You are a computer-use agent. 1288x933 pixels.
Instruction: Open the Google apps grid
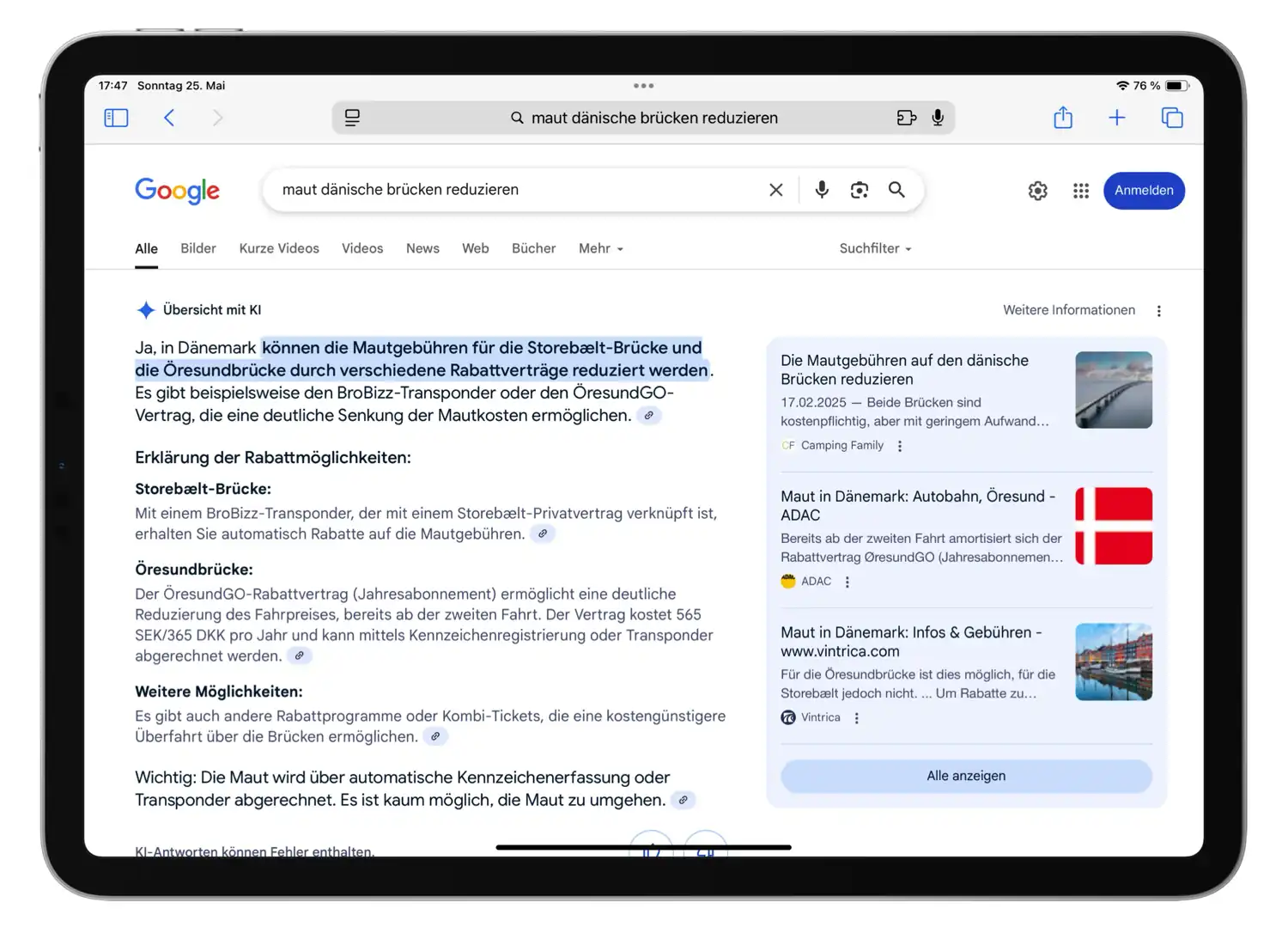pyautogui.click(x=1080, y=191)
